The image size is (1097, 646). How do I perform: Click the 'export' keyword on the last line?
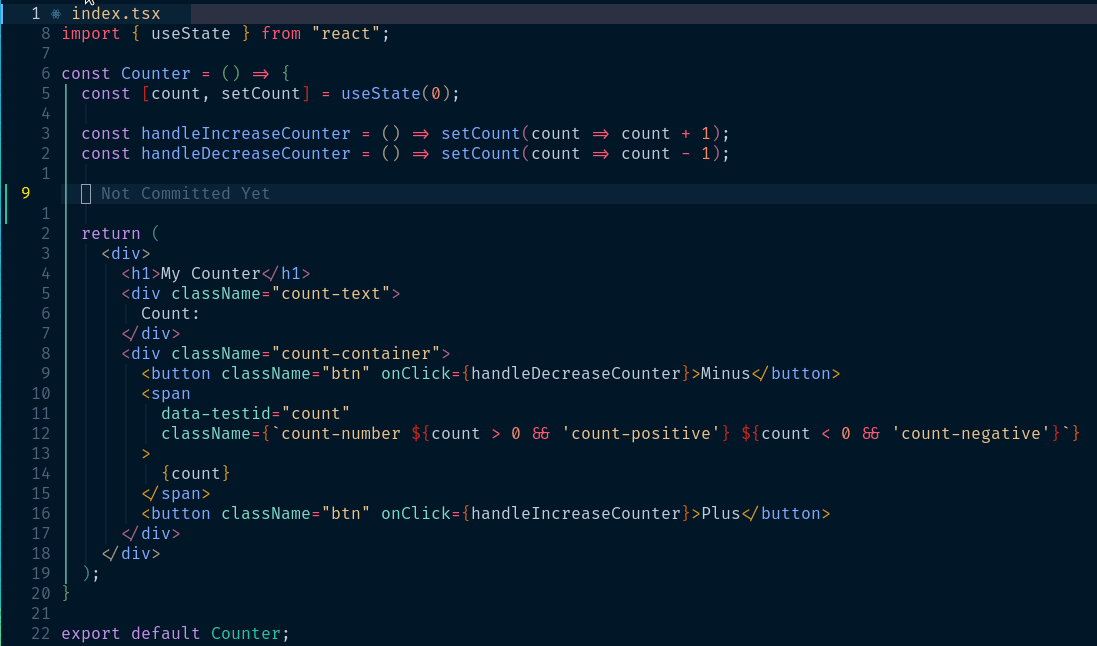(91, 633)
